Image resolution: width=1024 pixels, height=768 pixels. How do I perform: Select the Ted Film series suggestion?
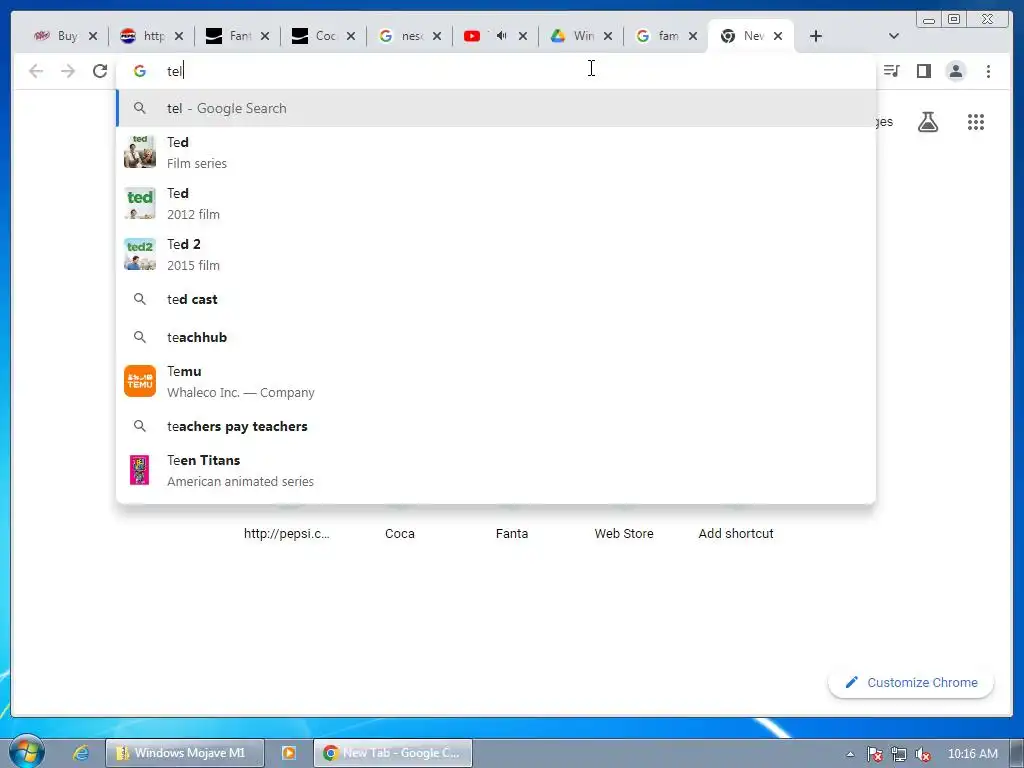(496, 152)
